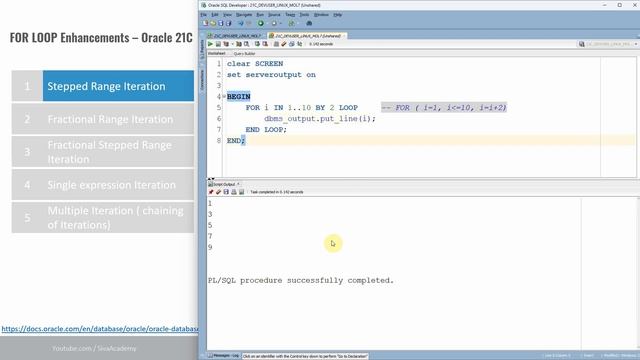
Task: Click the editor/output splitter arrows
Action: click(x=211, y=179)
